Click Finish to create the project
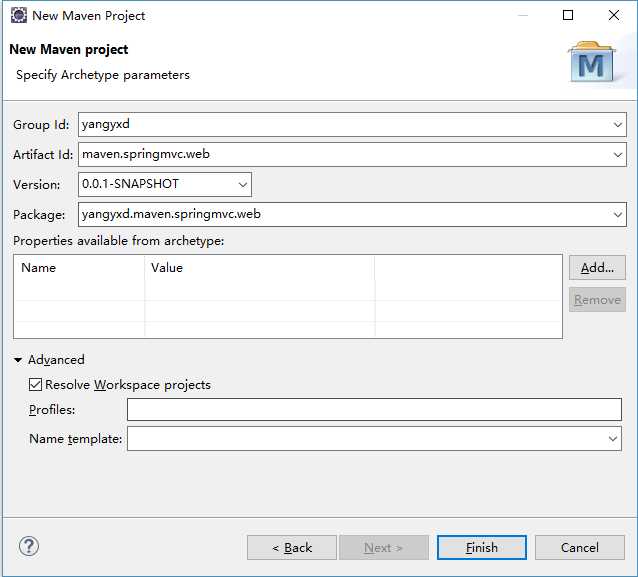The image size is (638, 577). [482, 548]
